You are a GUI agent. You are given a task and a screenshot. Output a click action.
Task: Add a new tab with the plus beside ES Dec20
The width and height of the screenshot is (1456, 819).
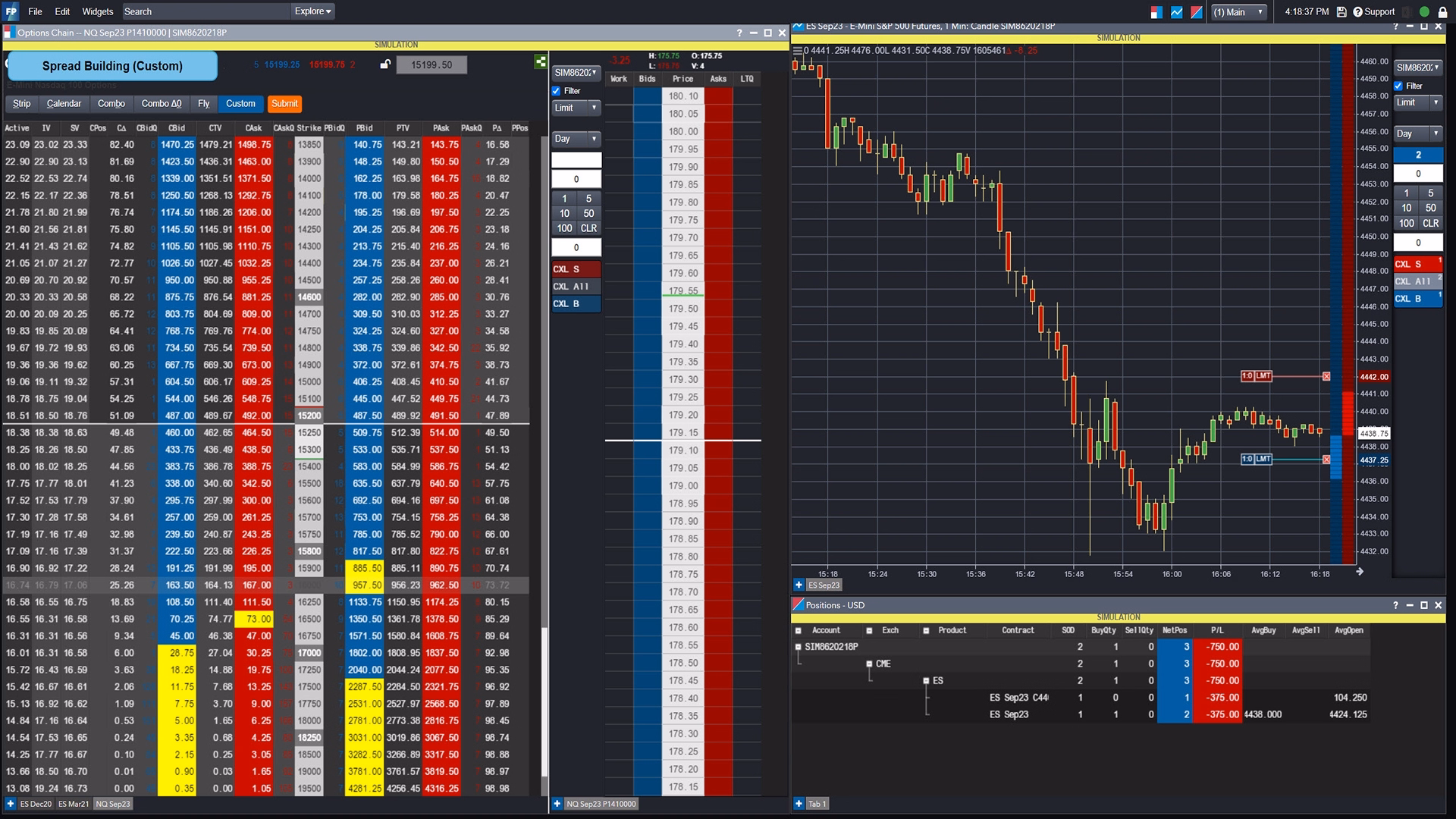11,804
